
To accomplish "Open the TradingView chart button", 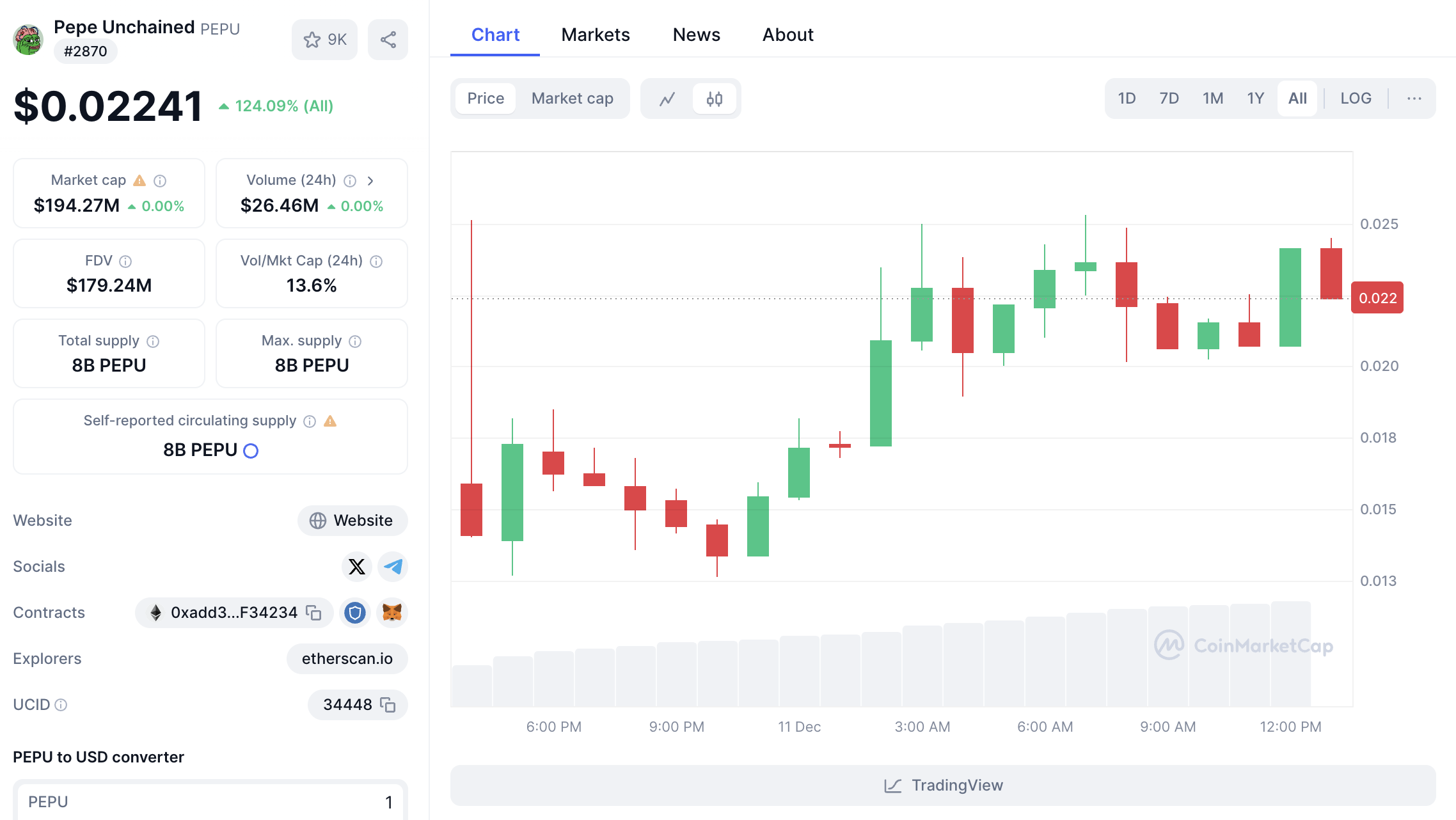I will [943, 785].
